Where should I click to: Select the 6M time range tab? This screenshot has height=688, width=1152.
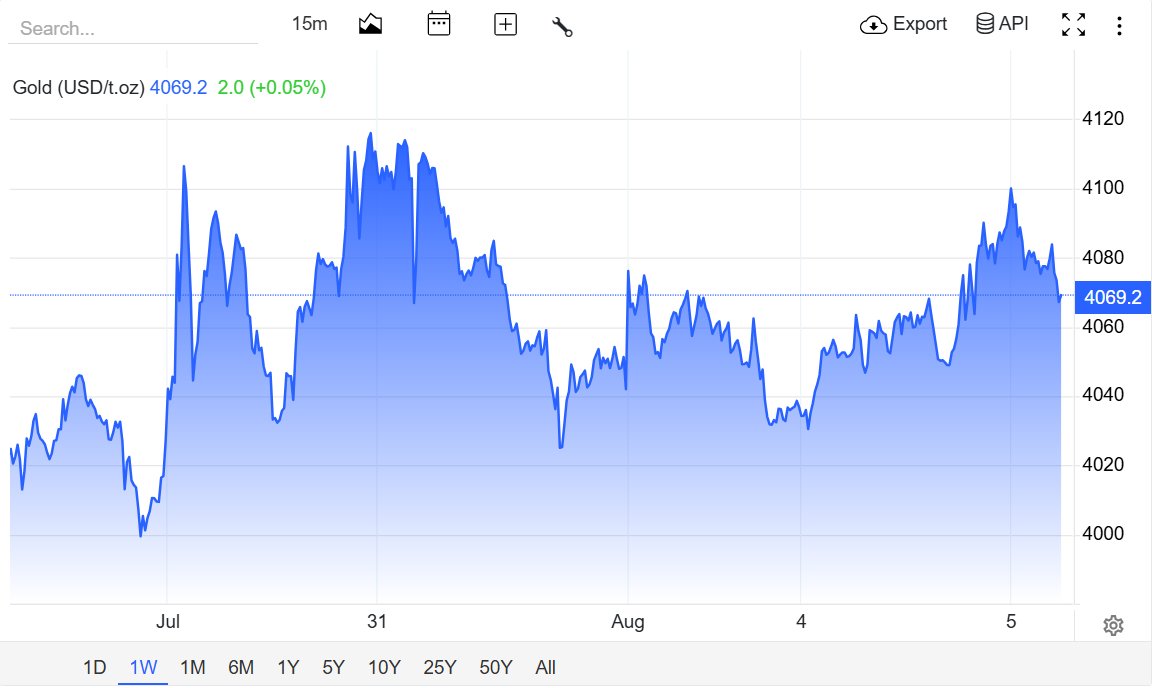(241, 667)
